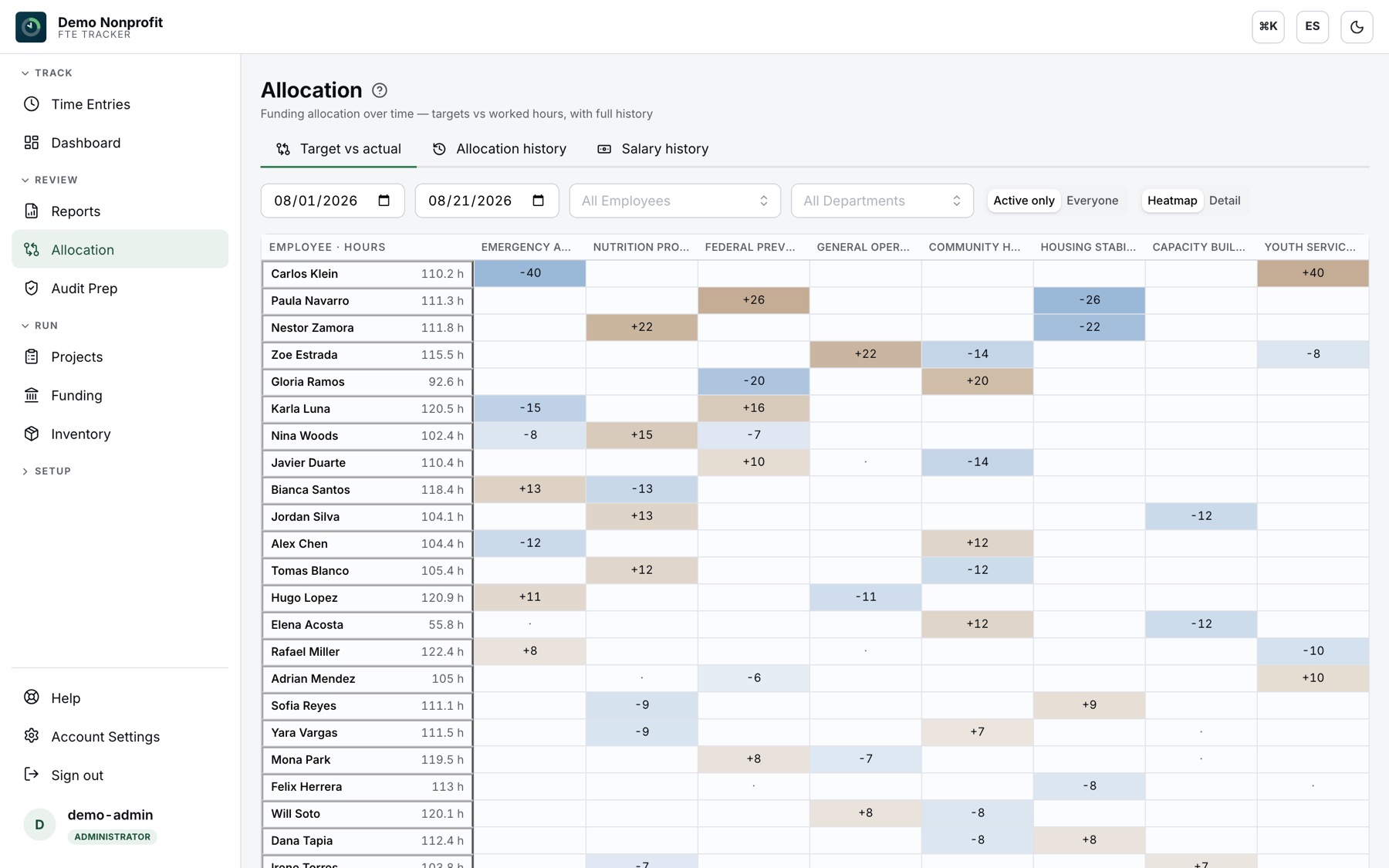Click the Sign out arrow icon
This screenshot has height=868, width=1389.
pyautogui.click(x=32, y=775)
